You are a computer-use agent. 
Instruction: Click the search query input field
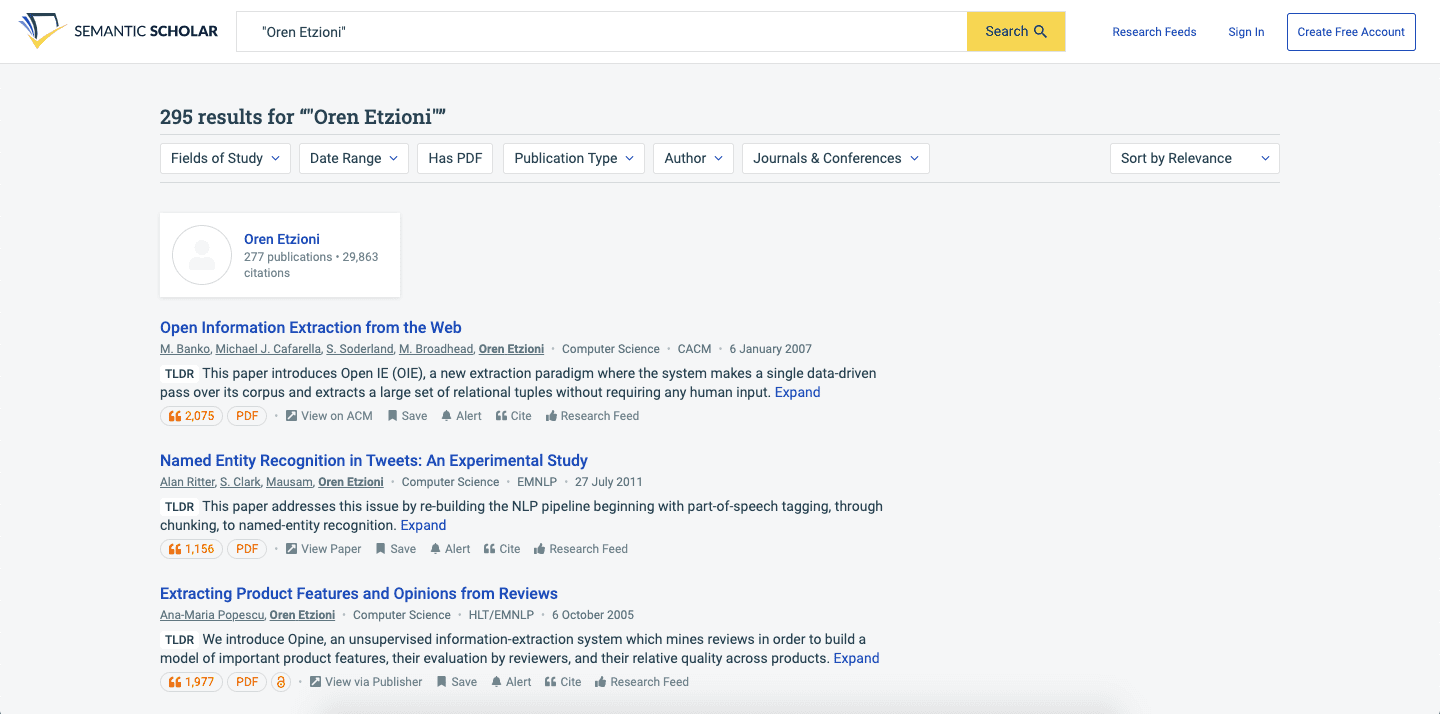pyautogui.click(x=600, y=32)
